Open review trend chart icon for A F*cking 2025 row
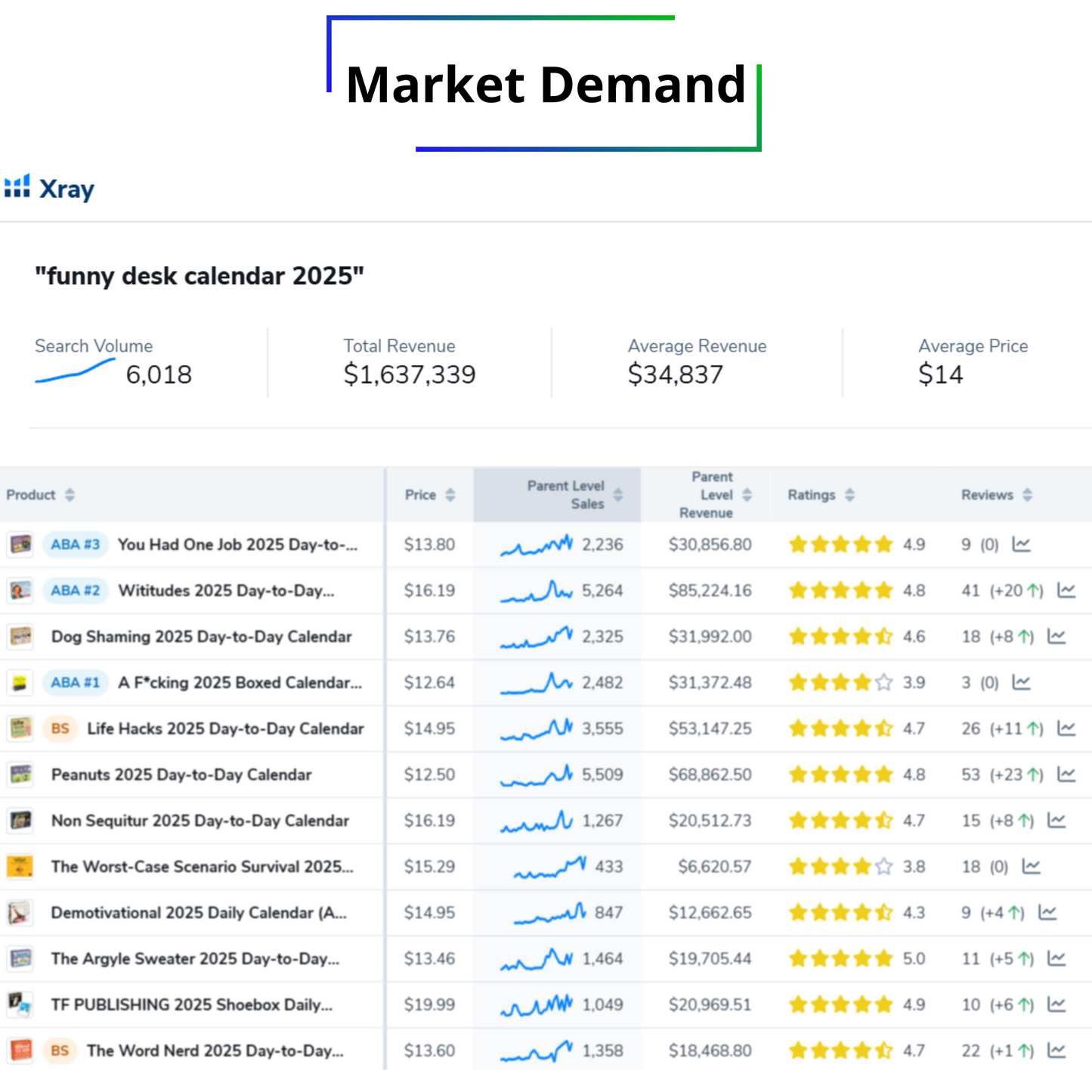 [1021, 682]
